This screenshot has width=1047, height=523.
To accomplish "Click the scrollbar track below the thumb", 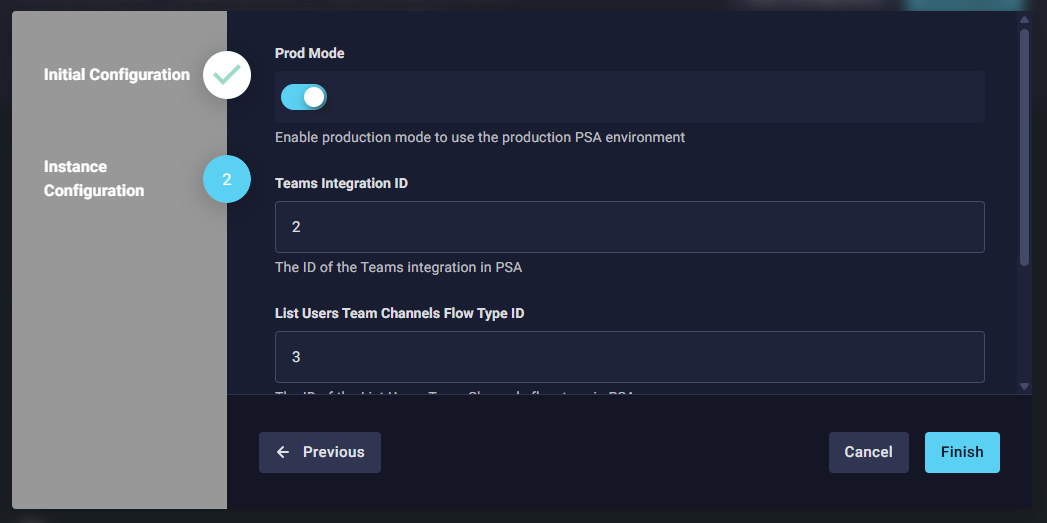I will click(1024, 320).
